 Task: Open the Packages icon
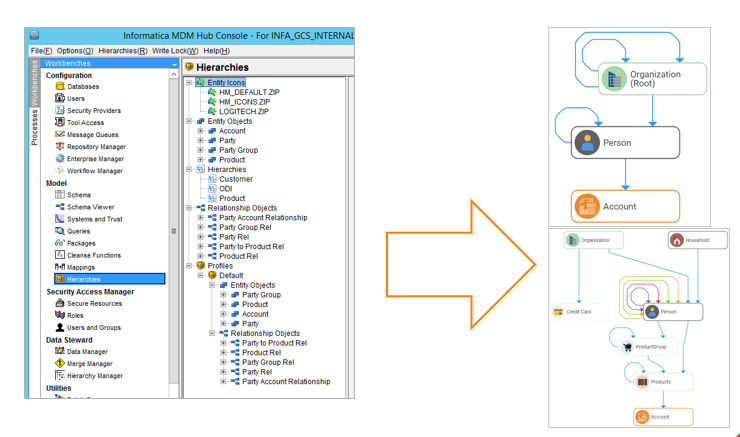coord(60,243)
